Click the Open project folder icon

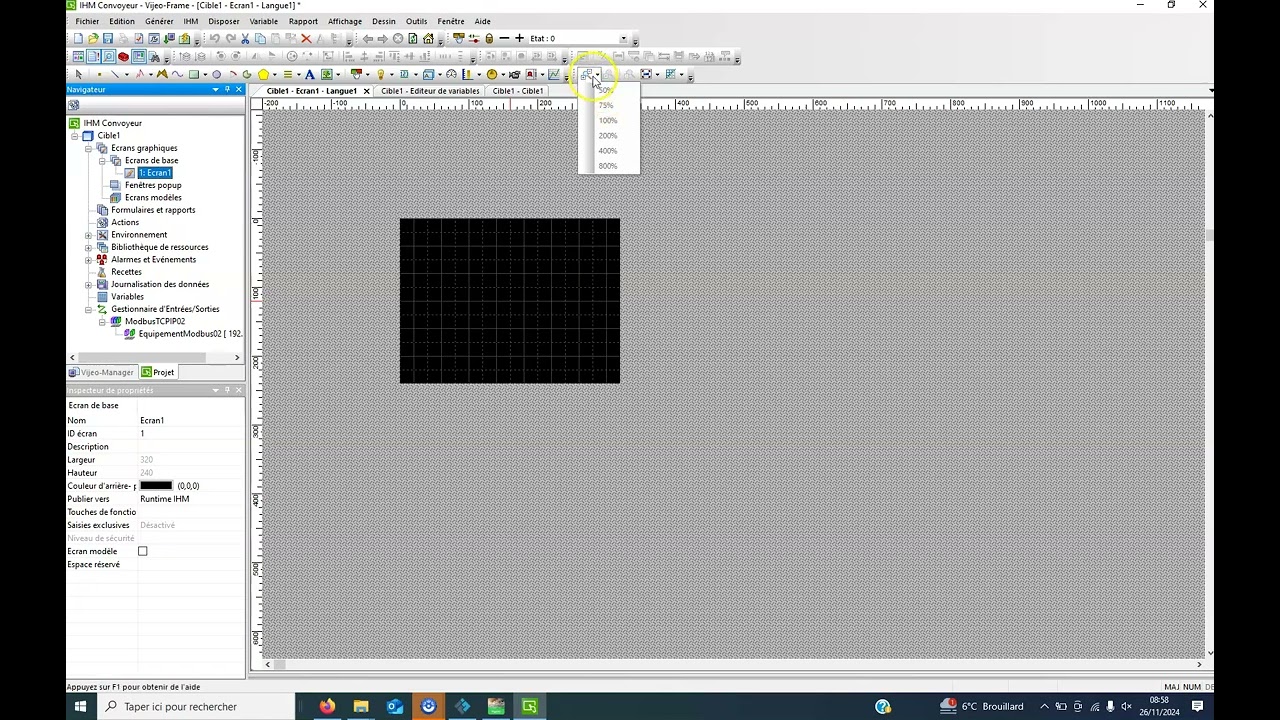coord(93,39)
